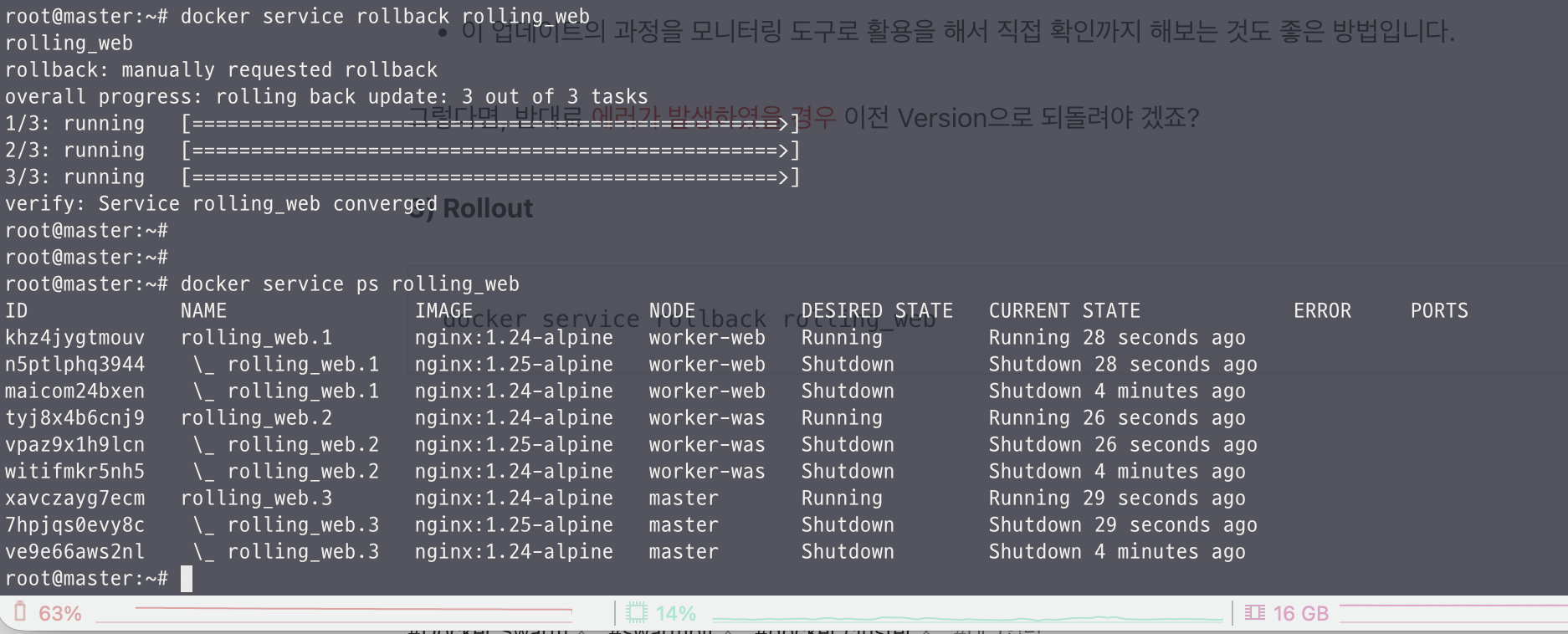
Task: Click the NODE column header
Action: (x=672, y=311)
